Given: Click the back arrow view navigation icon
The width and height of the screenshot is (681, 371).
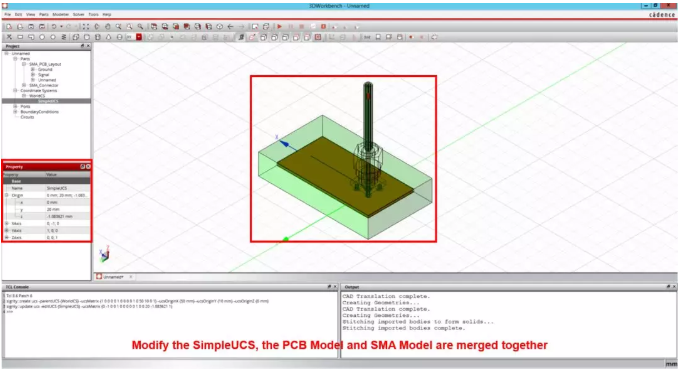Looking at the screenshot, I should [231, 26].
